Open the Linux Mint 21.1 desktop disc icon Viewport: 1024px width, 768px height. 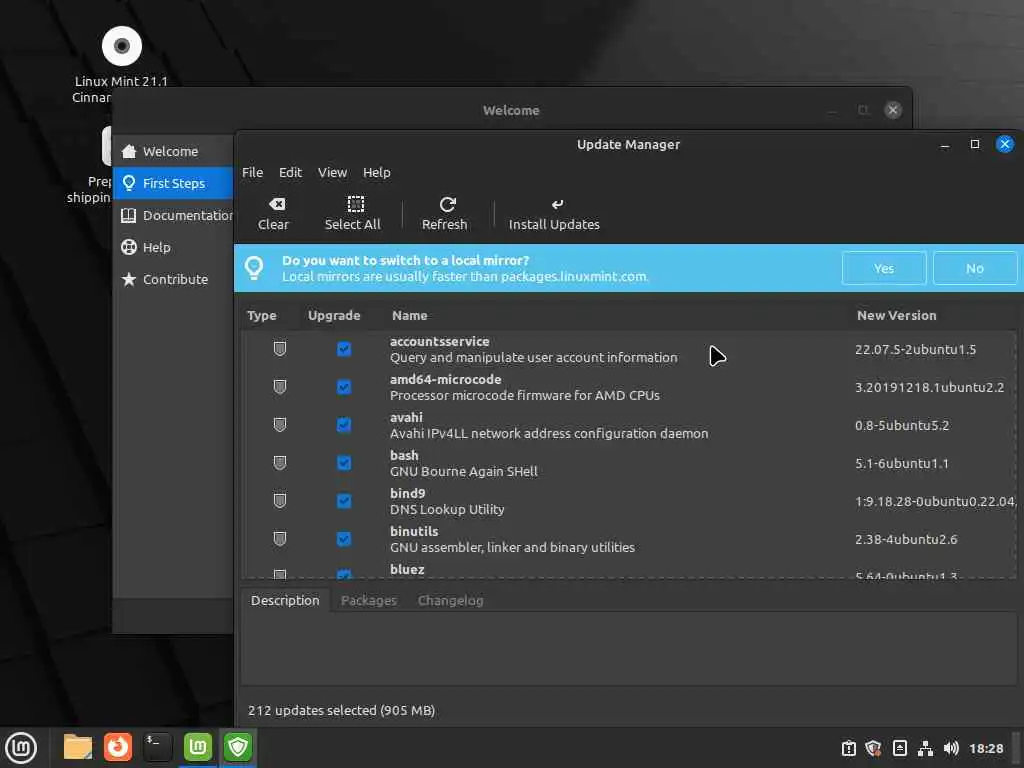(121, 46)
